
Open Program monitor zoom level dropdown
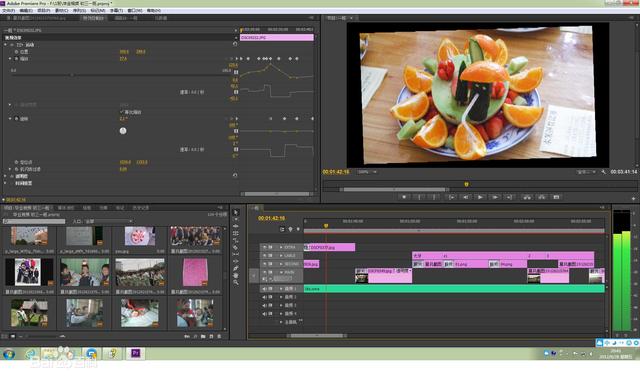[367, 172]
